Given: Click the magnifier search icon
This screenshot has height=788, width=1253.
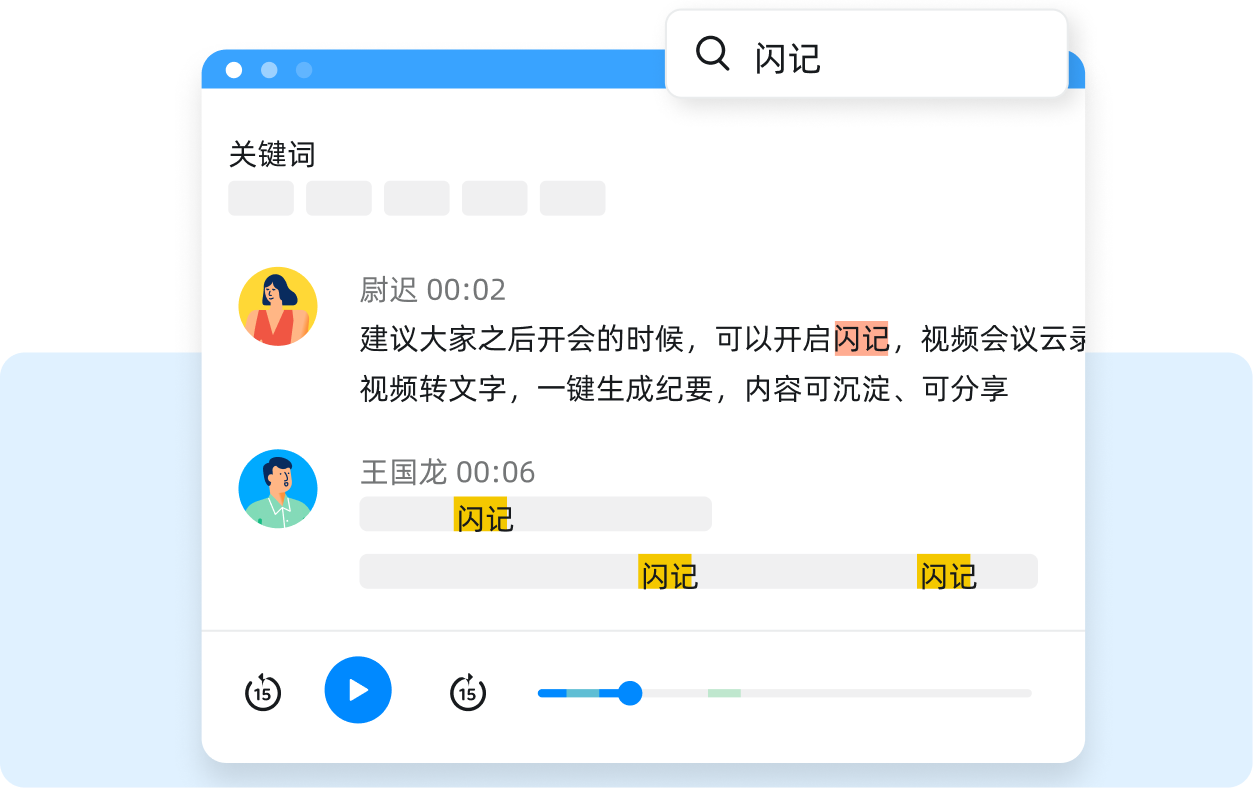Looking at the screenshot, I should (x=712, y=54).
